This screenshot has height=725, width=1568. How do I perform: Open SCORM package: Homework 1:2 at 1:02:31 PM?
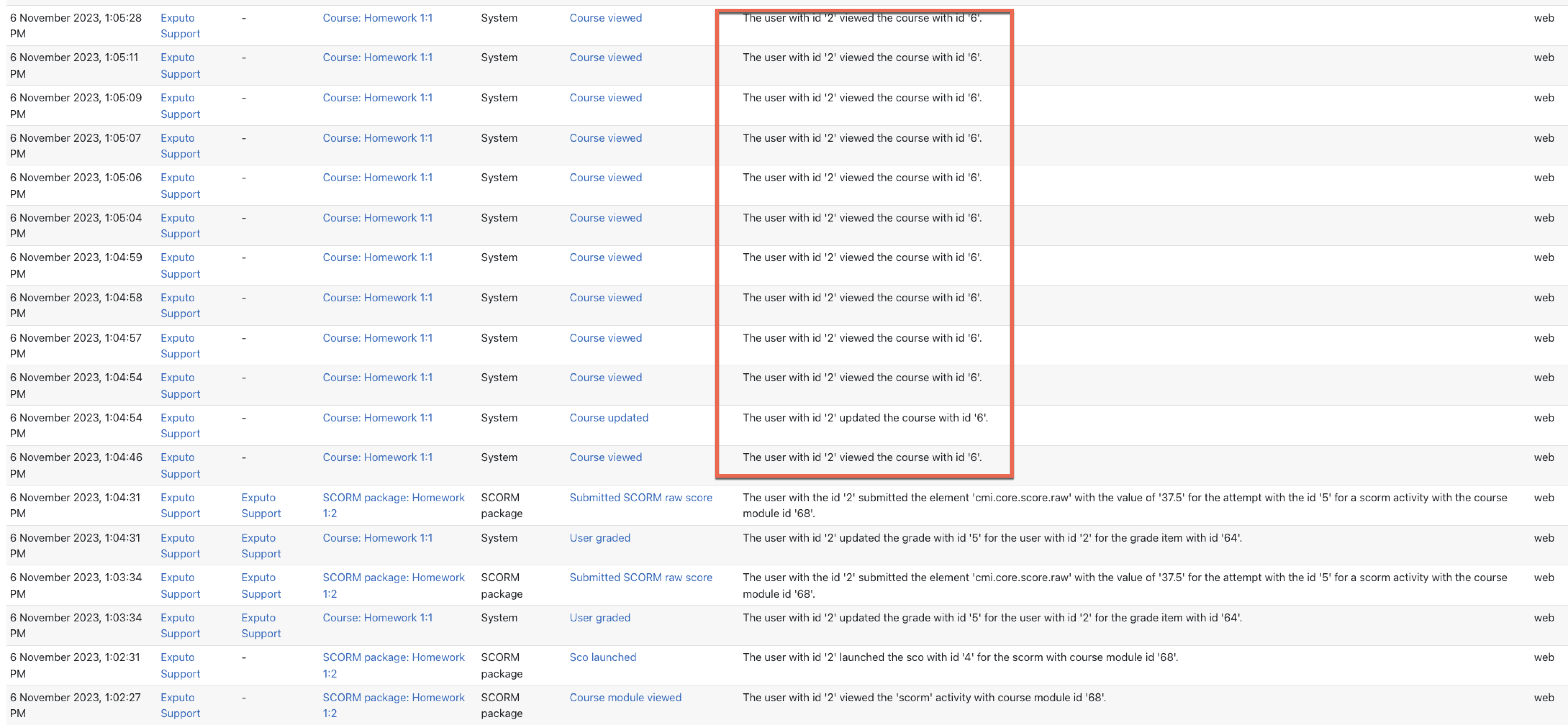click(x=393, y=665)
